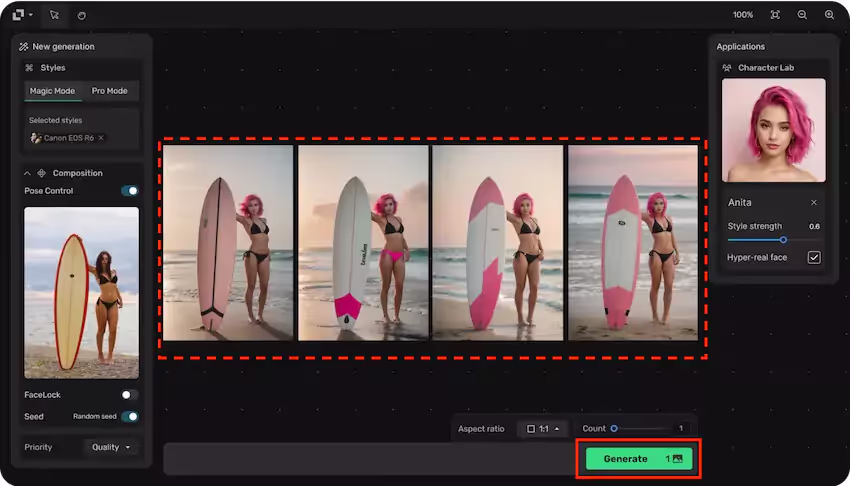Screen dimensions: 850x486
Task: Click the Applications panel header
Action: pyautogui.click(x=740, y=47)
